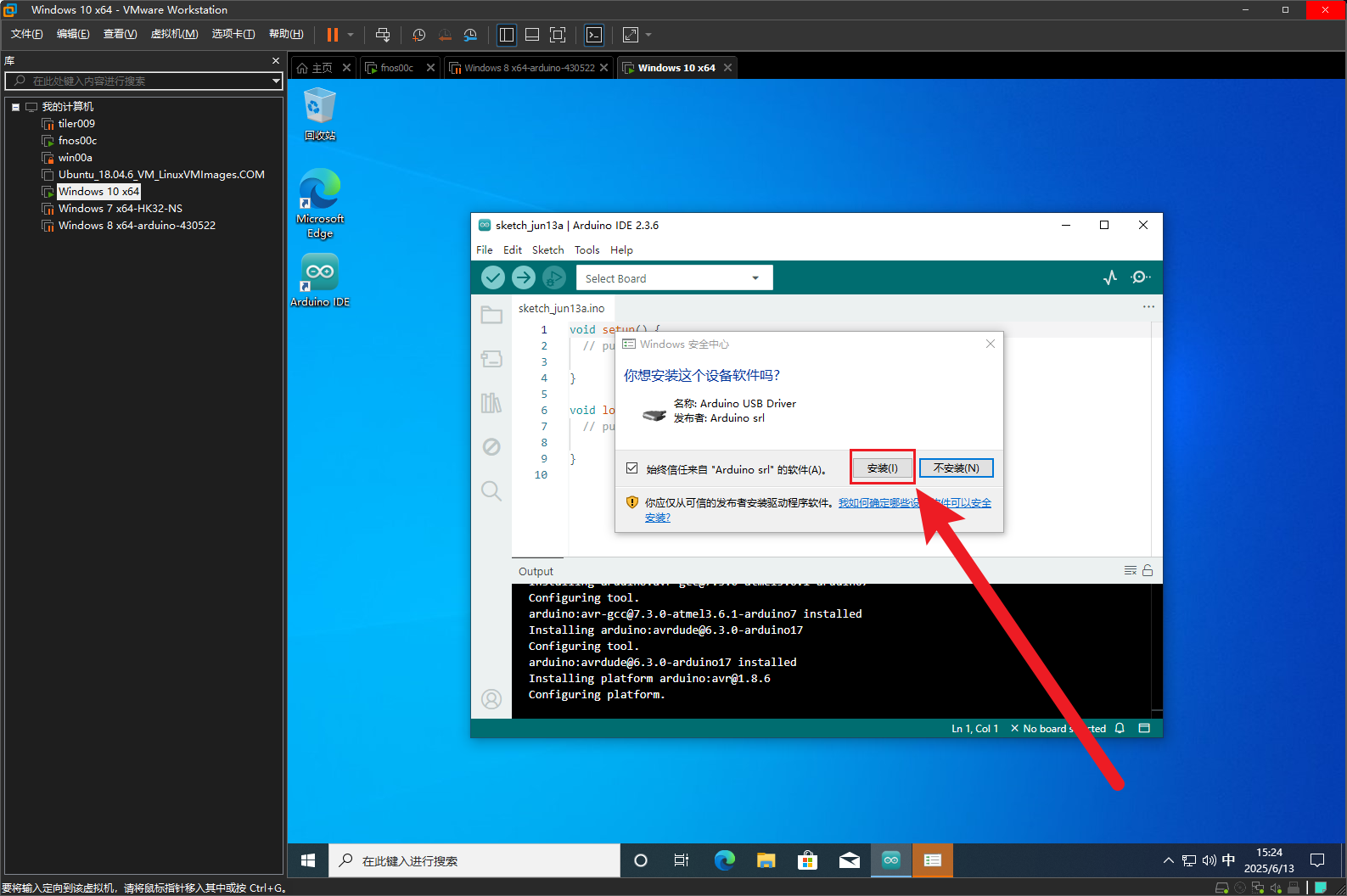Open the Serial Plotter icon
Screen dimensions: 1347x896
pyautogui.click(x=1110, y=277)
